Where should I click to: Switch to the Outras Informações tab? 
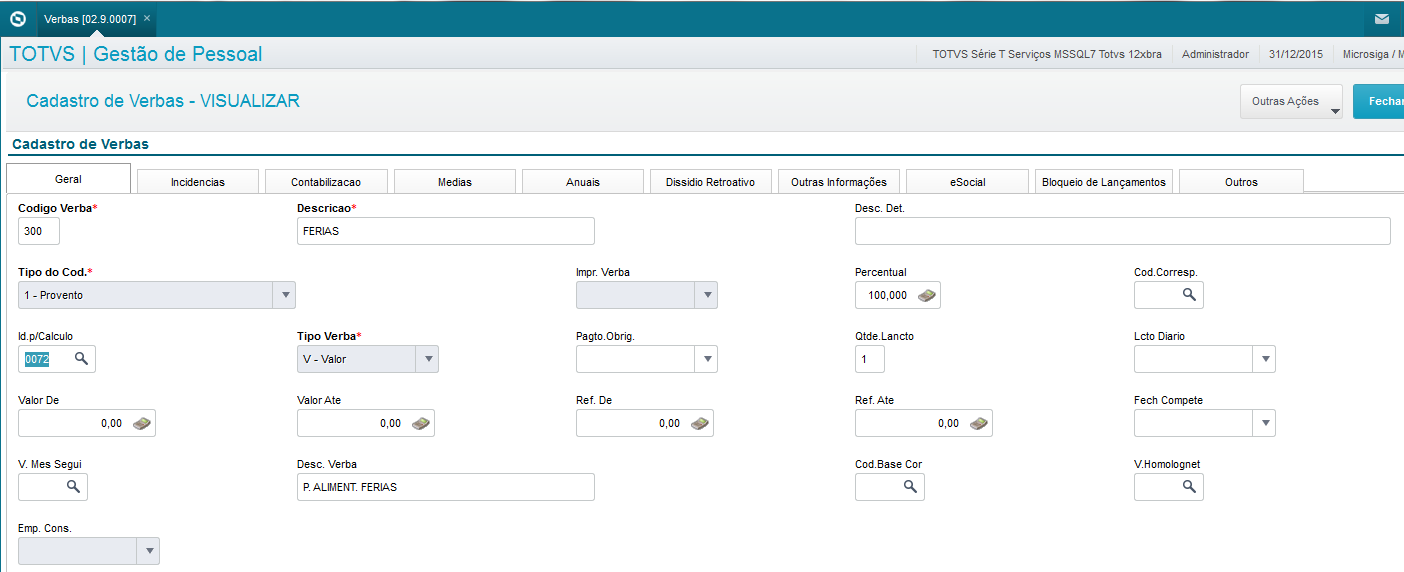pos(839,182)
